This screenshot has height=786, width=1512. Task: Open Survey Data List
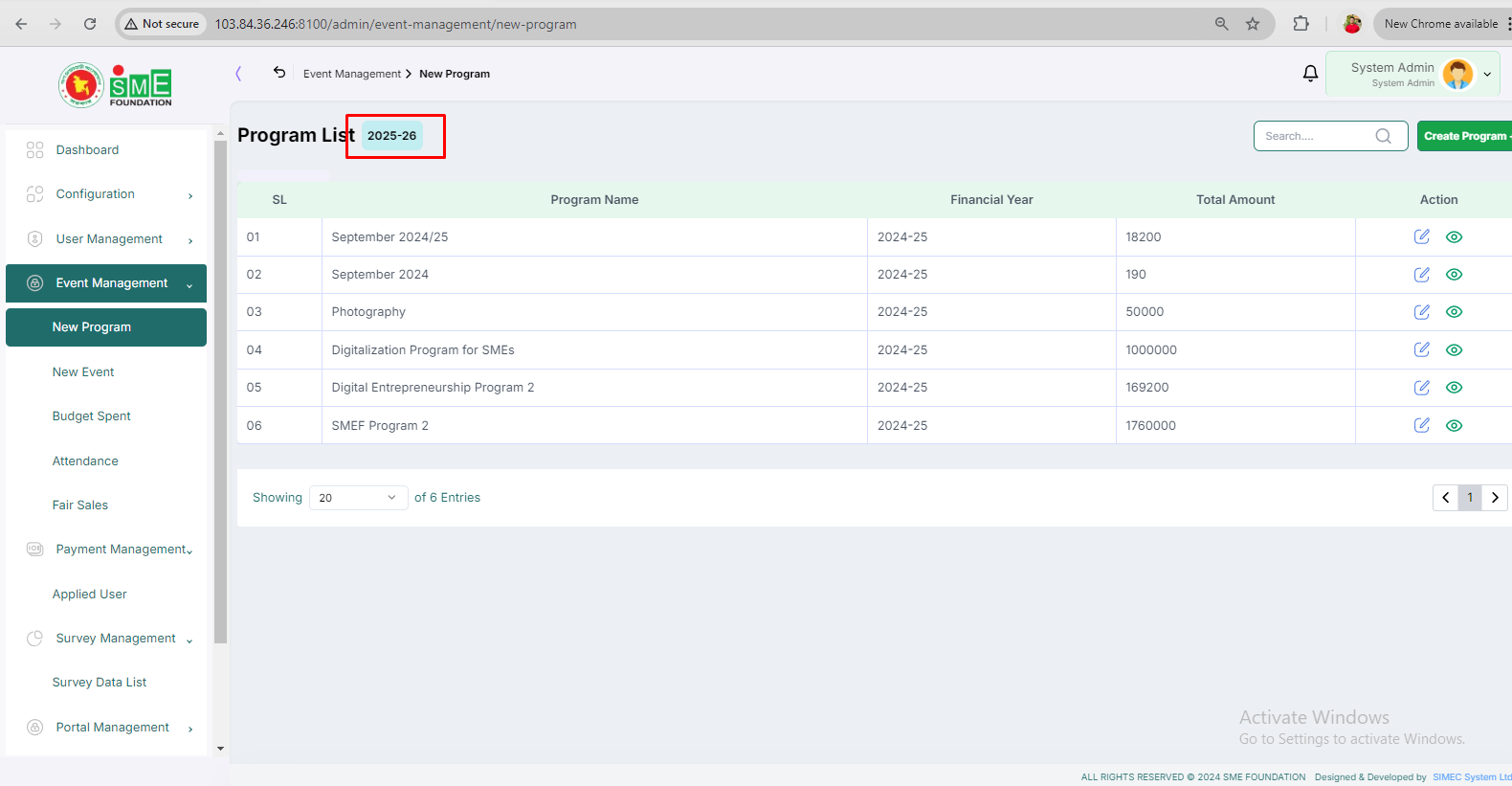[100, 683]
